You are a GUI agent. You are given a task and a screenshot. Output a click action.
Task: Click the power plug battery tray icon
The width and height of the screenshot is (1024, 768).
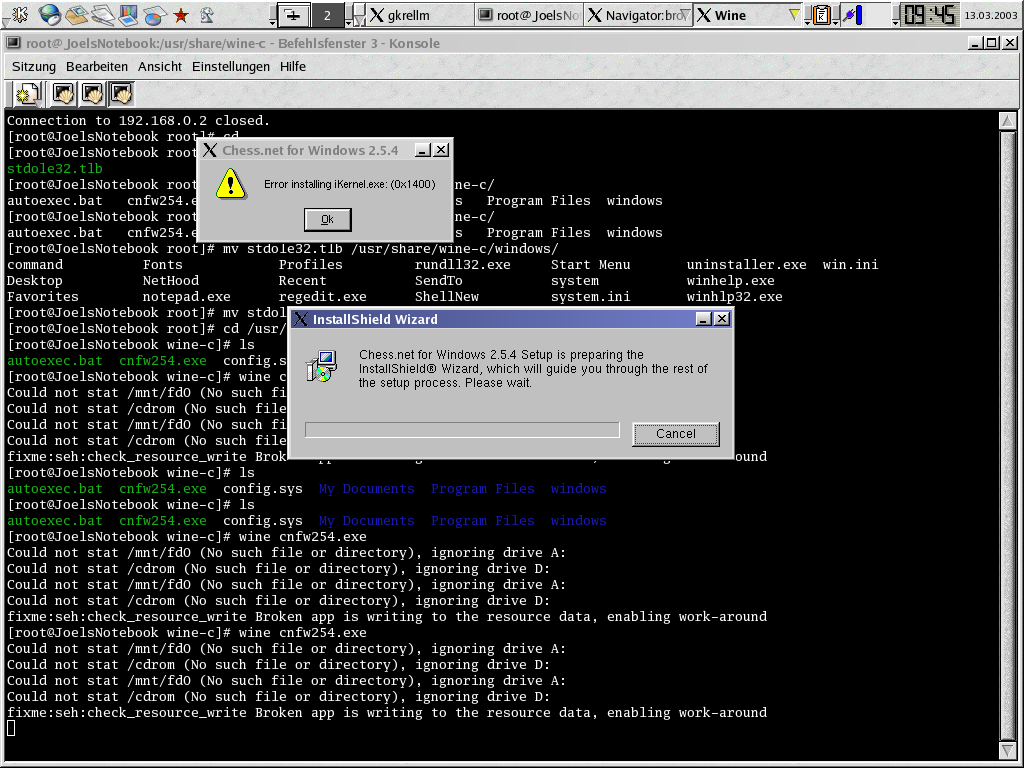[x=851, y=15]
